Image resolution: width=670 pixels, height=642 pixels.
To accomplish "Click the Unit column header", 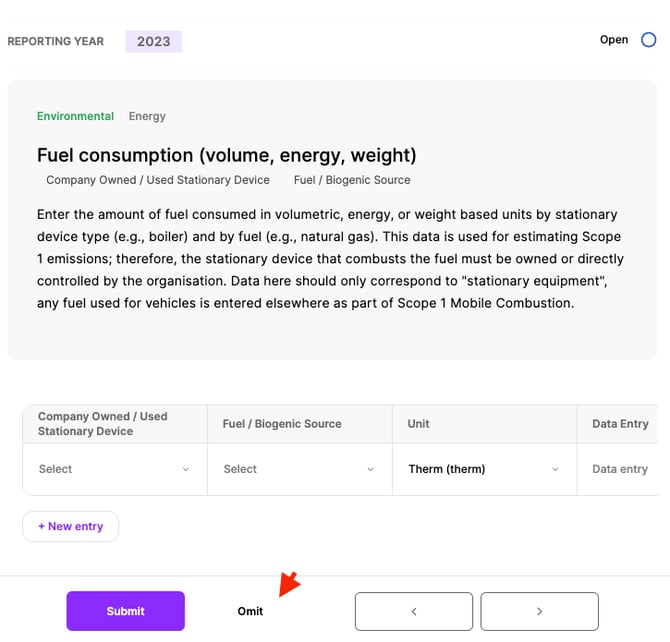I will (x=419, y=424).
